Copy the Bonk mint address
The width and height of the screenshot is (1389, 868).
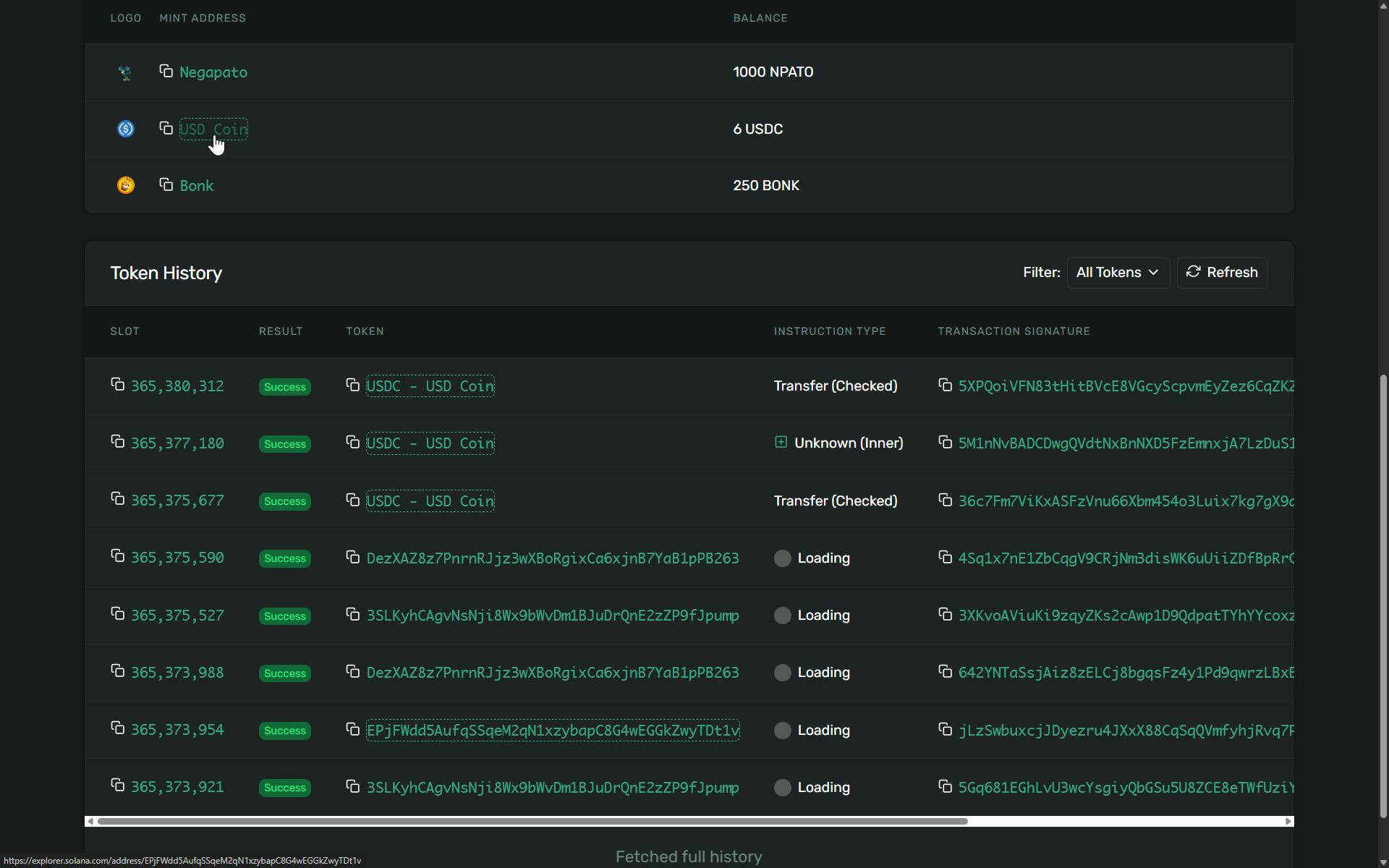[x=166, y=184]
